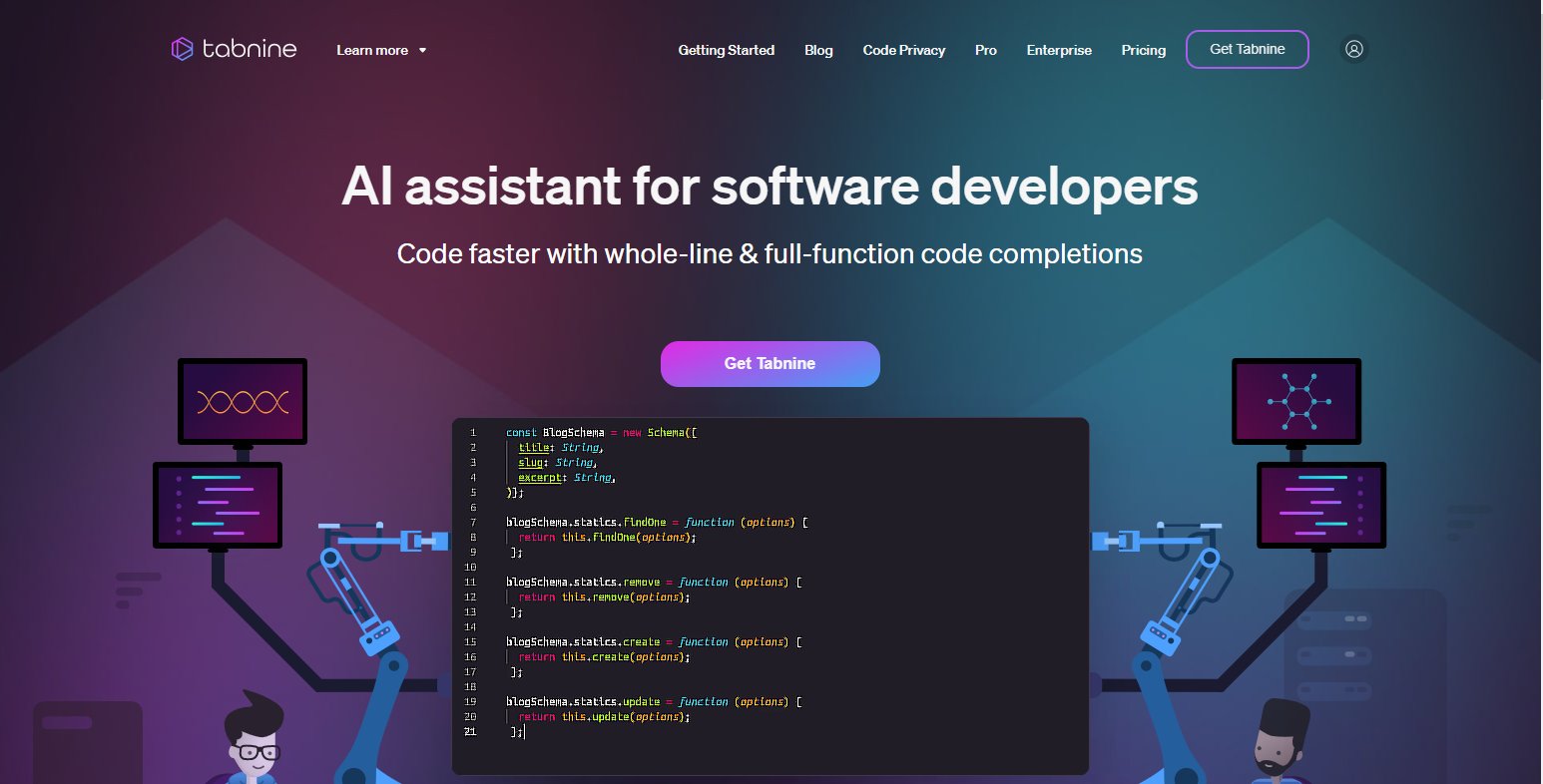Image resolution: width=1543 pixels, height=784 pixels.
Task: Open the Getting Started page
Action: click(726, 50)
